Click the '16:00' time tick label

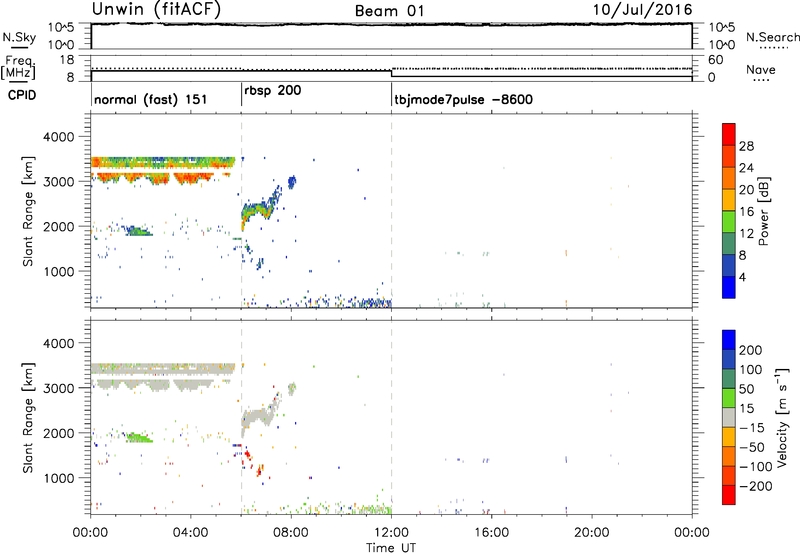tap(491, 533)
